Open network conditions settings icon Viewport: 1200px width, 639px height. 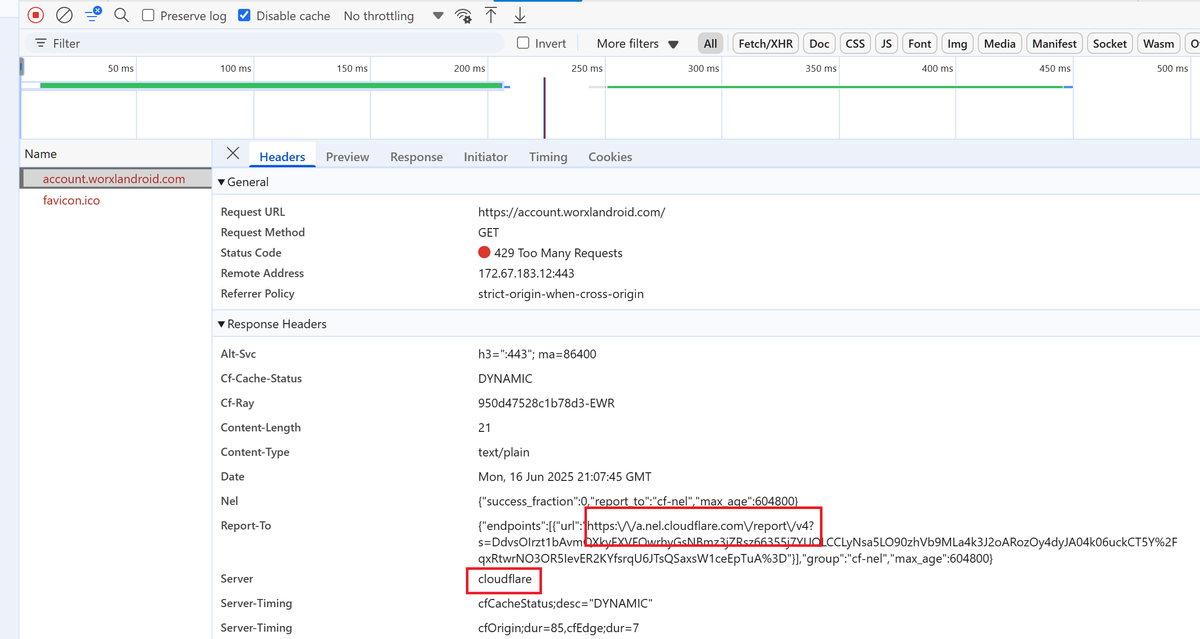(x=463, y=16)
